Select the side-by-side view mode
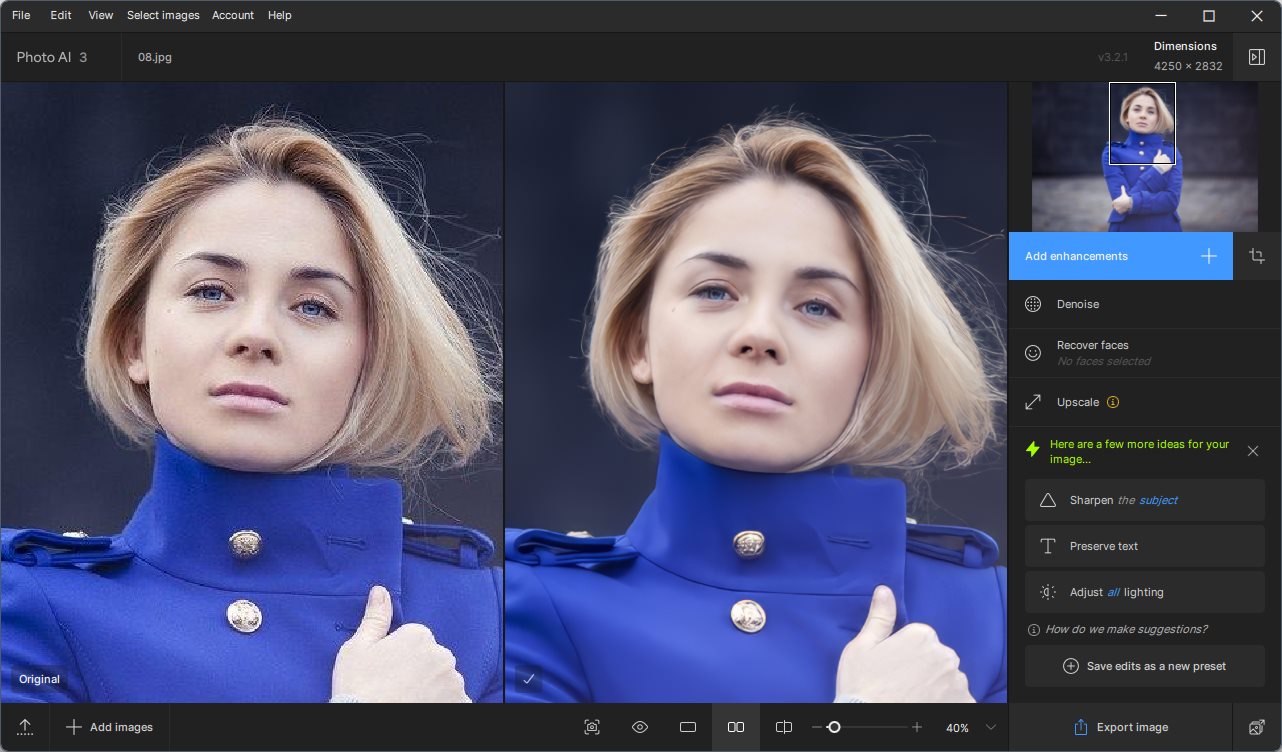This screenshot has width=1282, height=752. 736,727
